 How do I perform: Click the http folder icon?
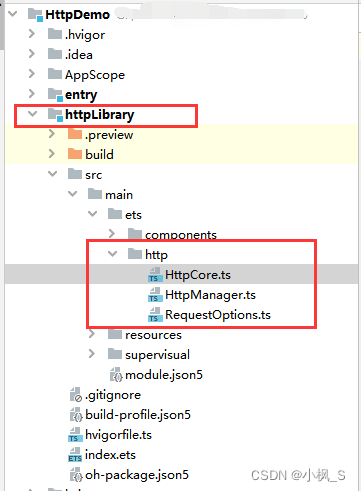[x=135, y=254]
